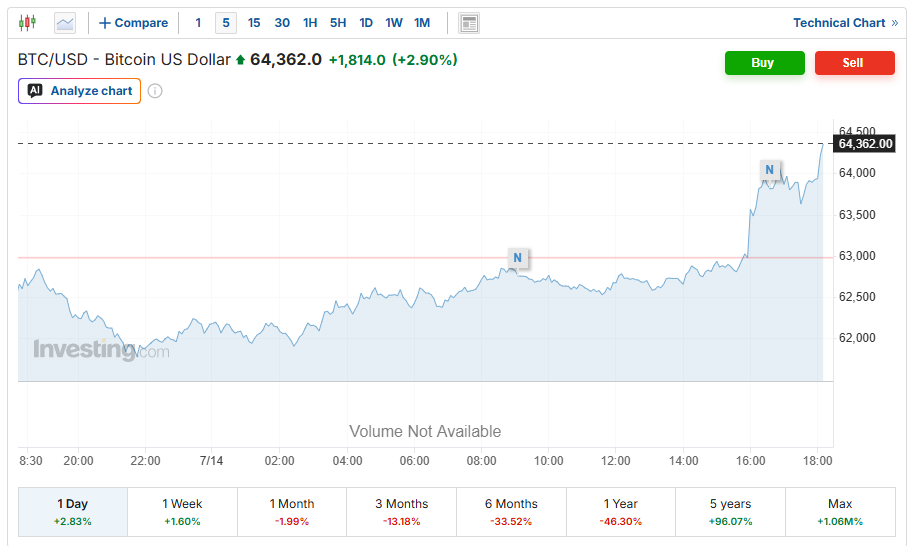Screen dimensions: 913x546
Task: Select the 1 Week range tab
Action: coord(182,512)
